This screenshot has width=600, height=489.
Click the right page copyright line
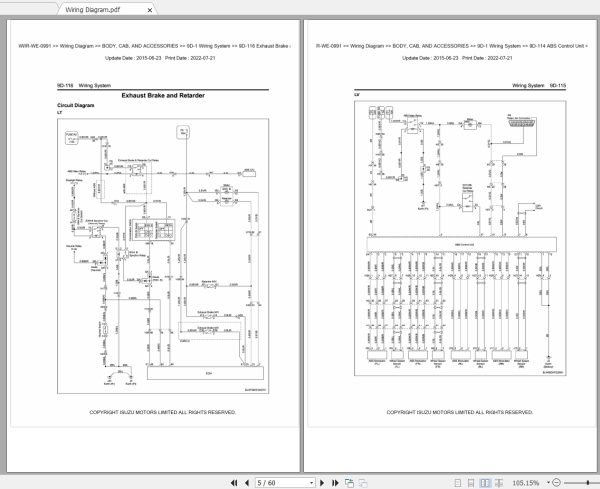[x=460, y=412]
